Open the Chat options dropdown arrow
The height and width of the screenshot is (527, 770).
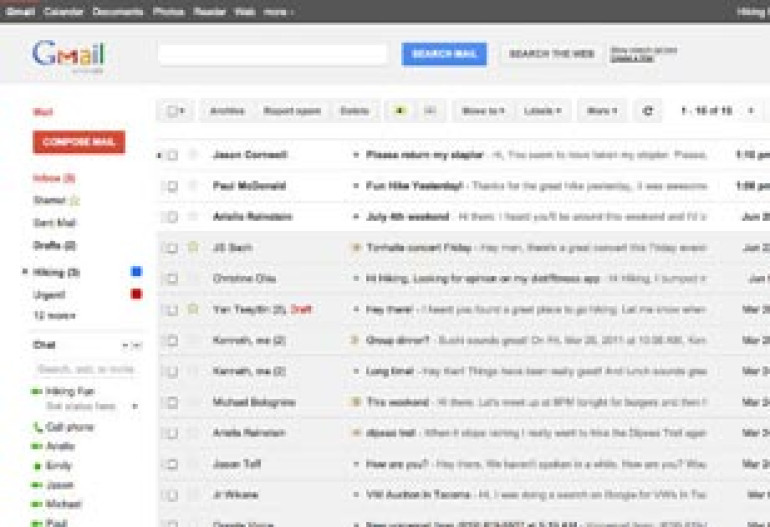pyautogui.click(x=125, y=346)
